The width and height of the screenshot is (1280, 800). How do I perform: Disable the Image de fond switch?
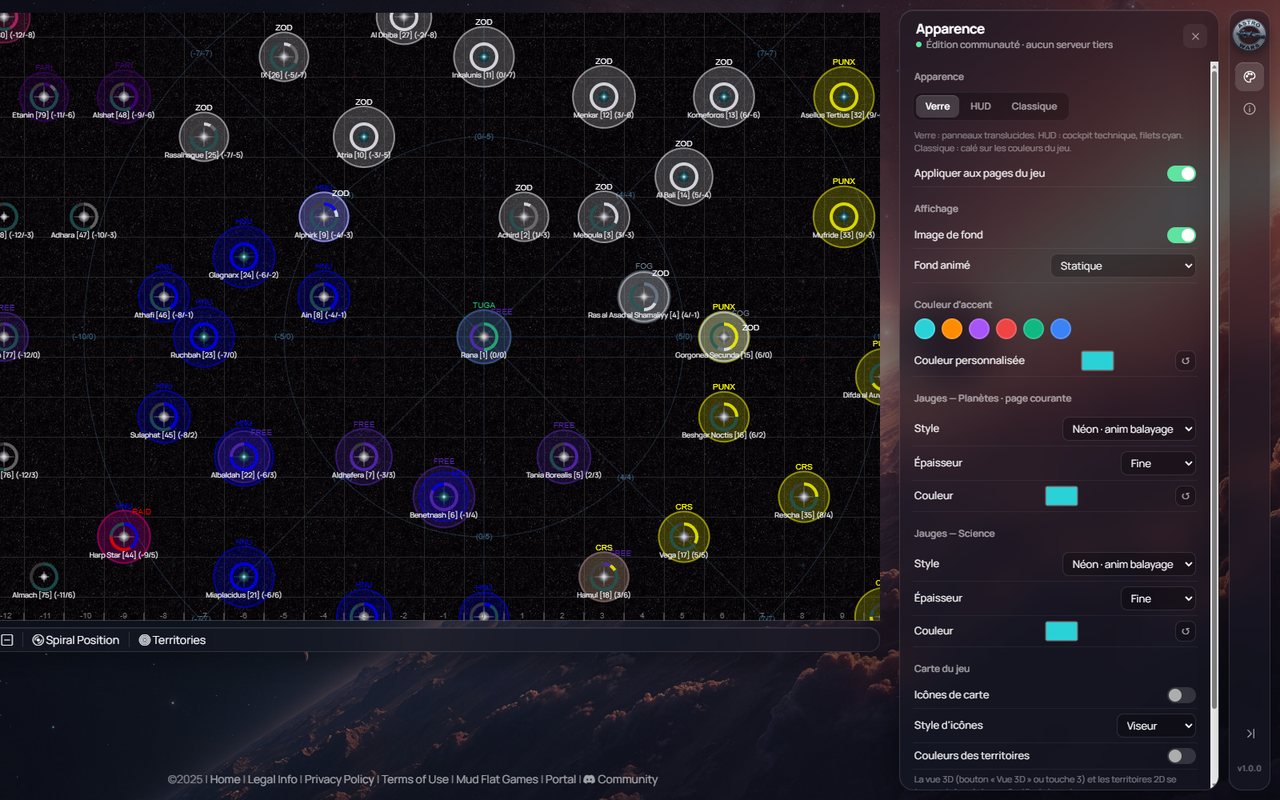coord(1181,236)
